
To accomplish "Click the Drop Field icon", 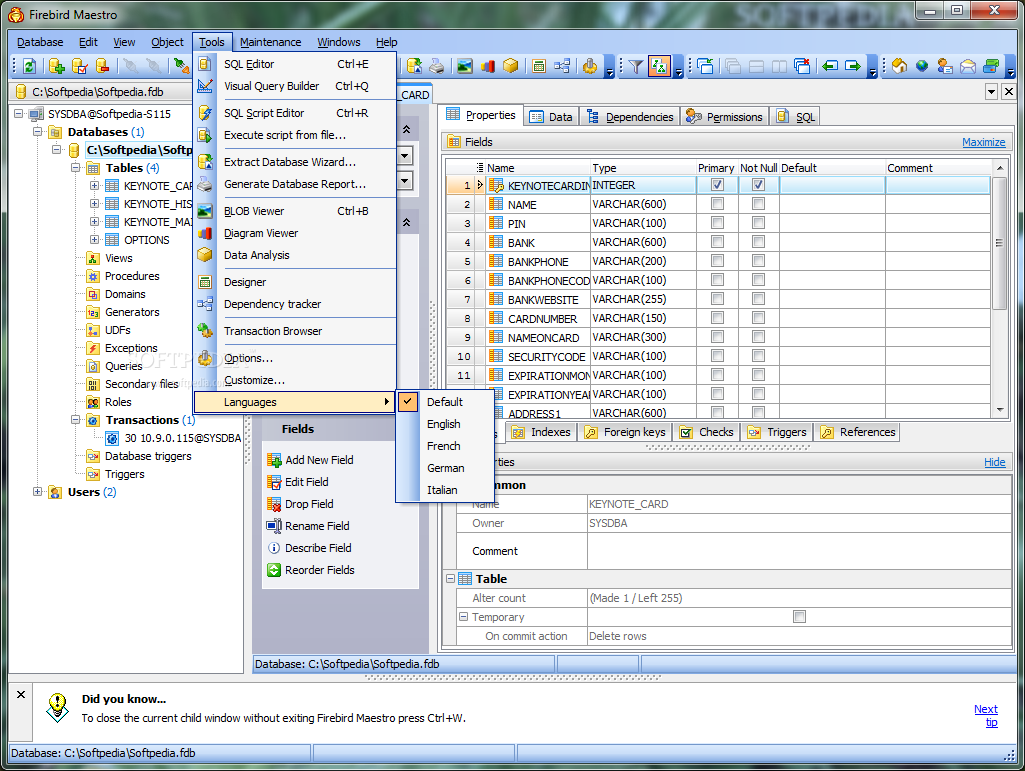I will pos(274,504).
